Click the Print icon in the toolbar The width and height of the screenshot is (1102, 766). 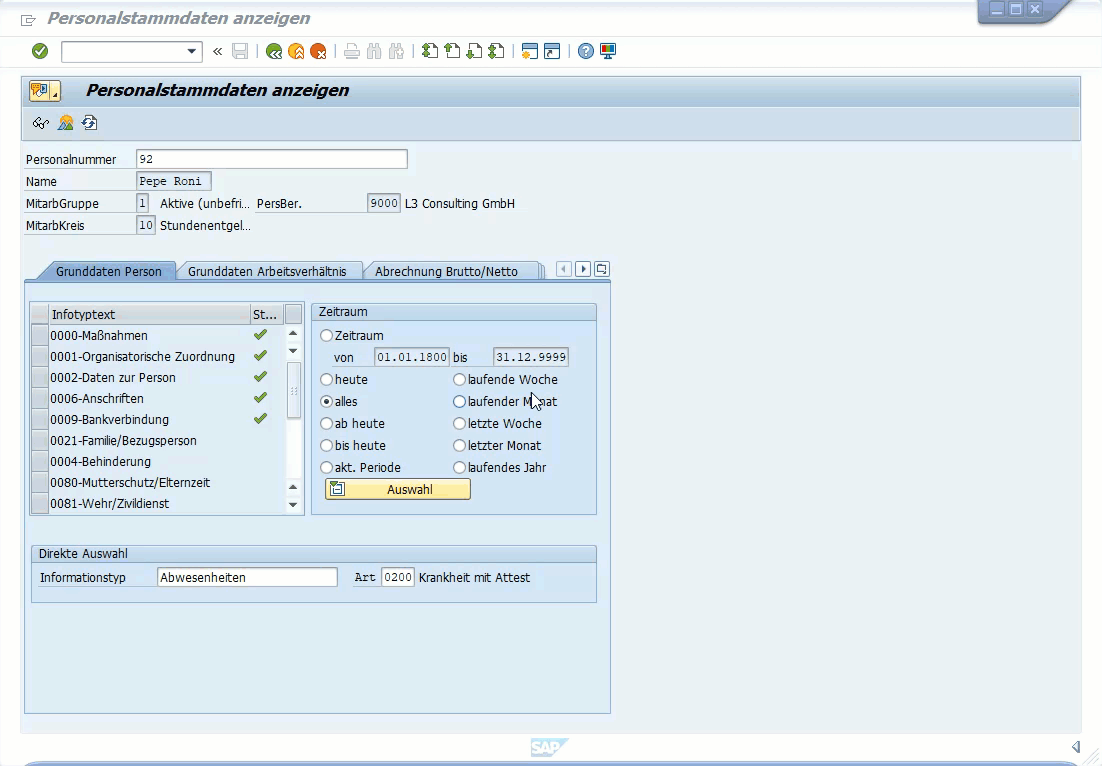click(352, 51)
